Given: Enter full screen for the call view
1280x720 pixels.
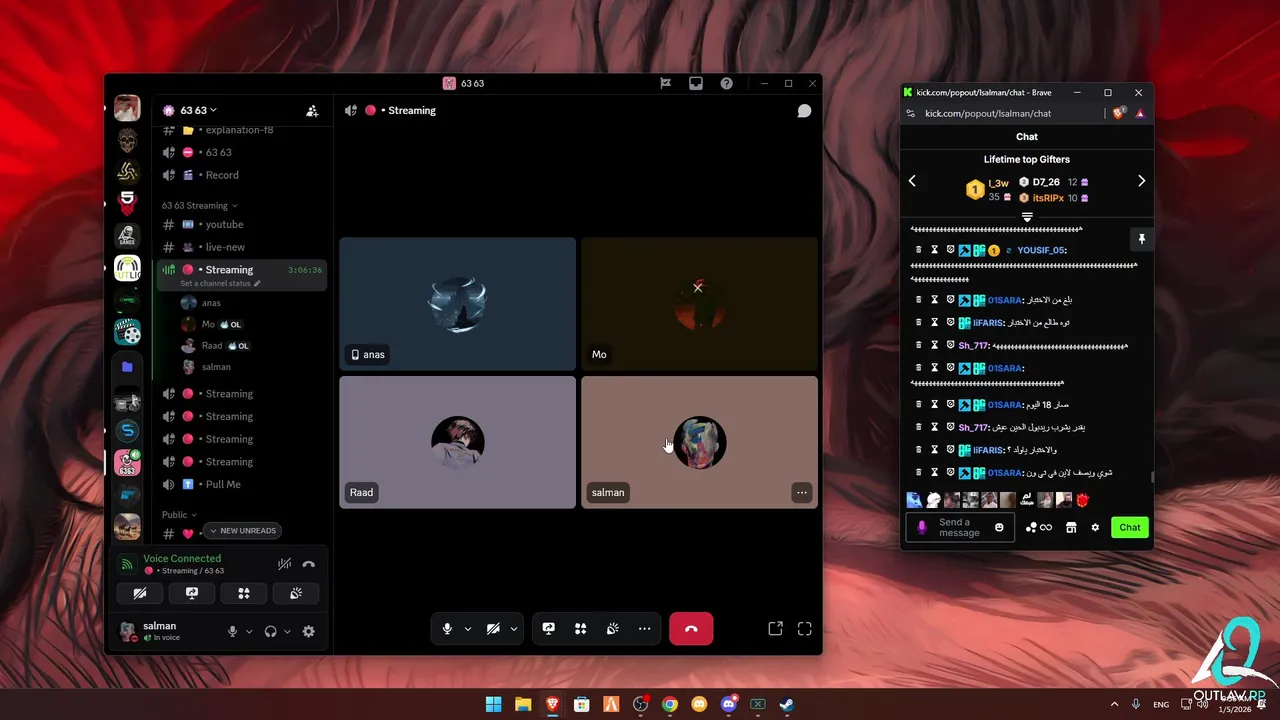Looking at the screenshot, I should [805, 629].
